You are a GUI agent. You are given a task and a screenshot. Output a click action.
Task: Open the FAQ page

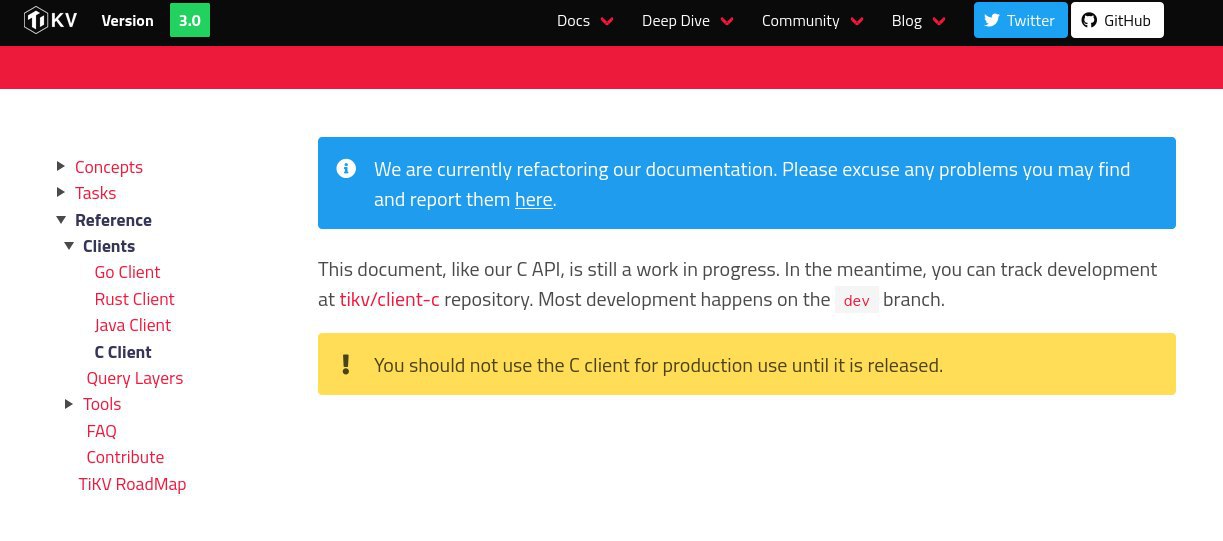click(x=102, y=431)
